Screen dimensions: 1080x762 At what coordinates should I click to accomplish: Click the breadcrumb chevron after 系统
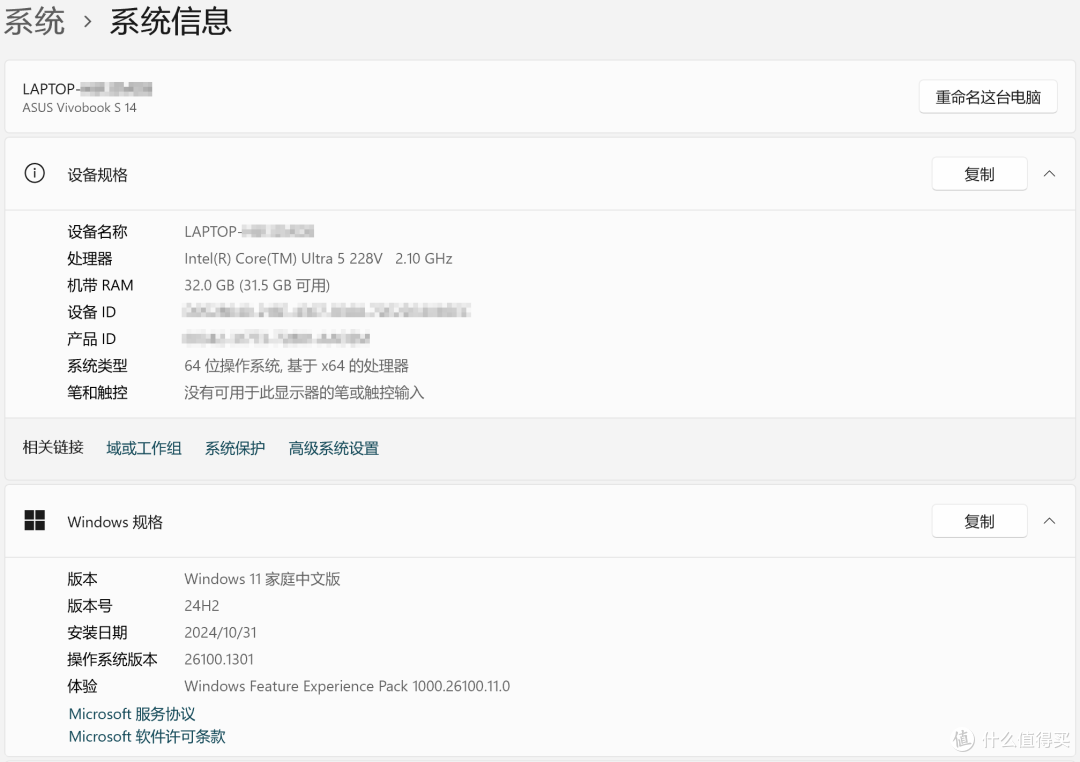(87, 21)
